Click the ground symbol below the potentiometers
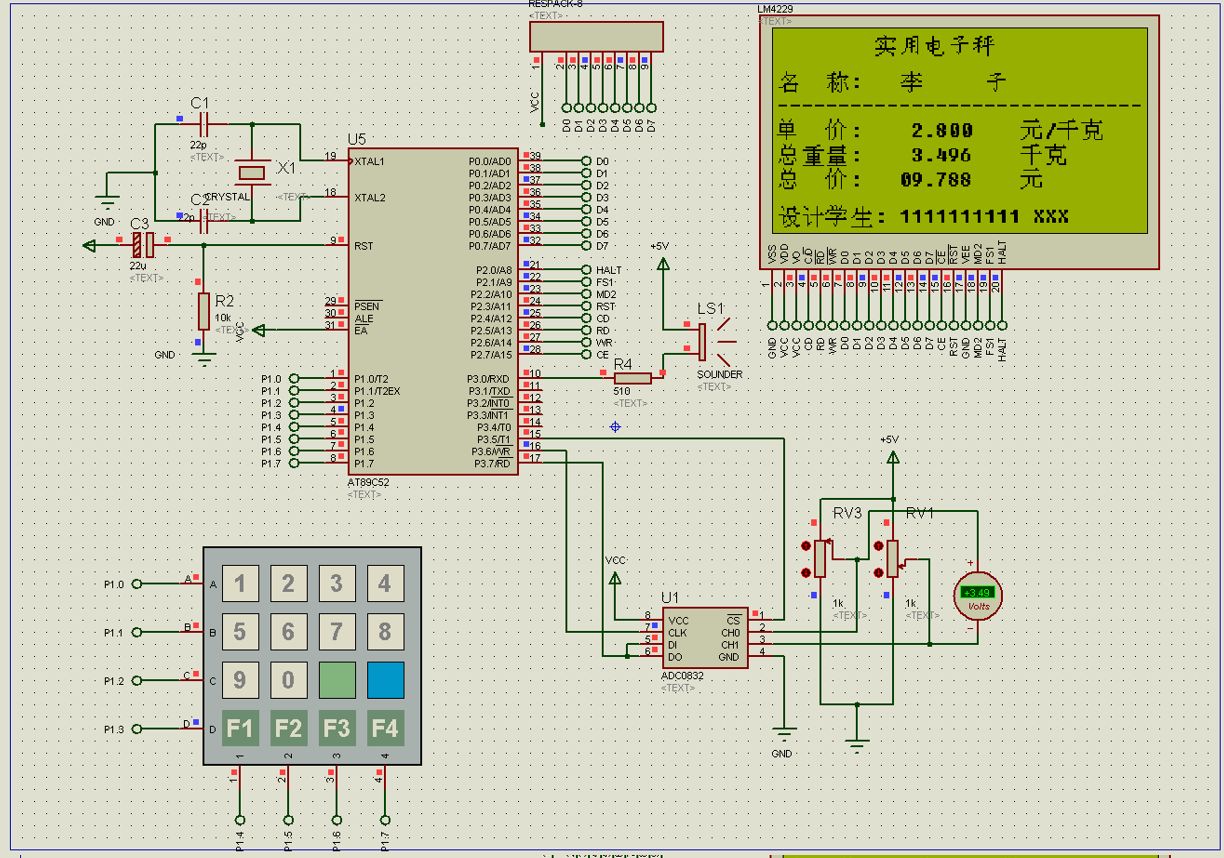 [856, 743]
